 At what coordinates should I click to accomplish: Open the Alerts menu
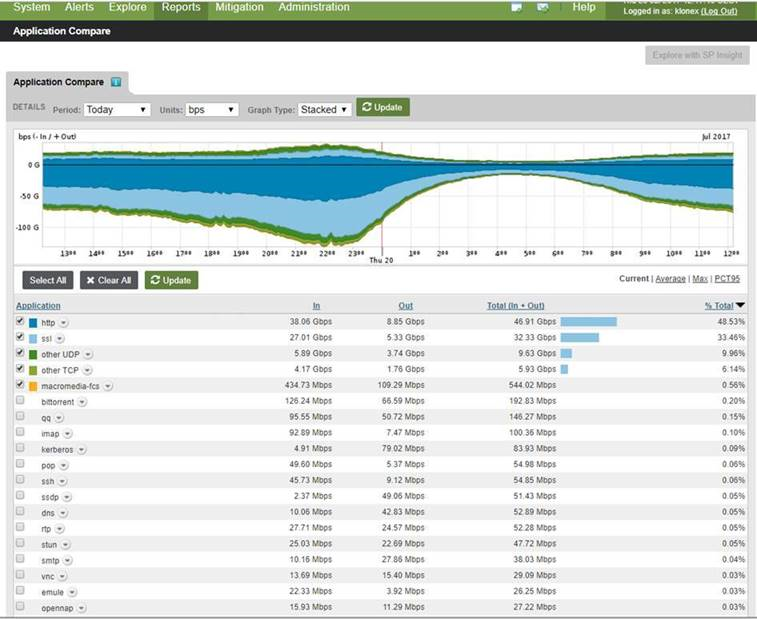[x=80, y=8]
